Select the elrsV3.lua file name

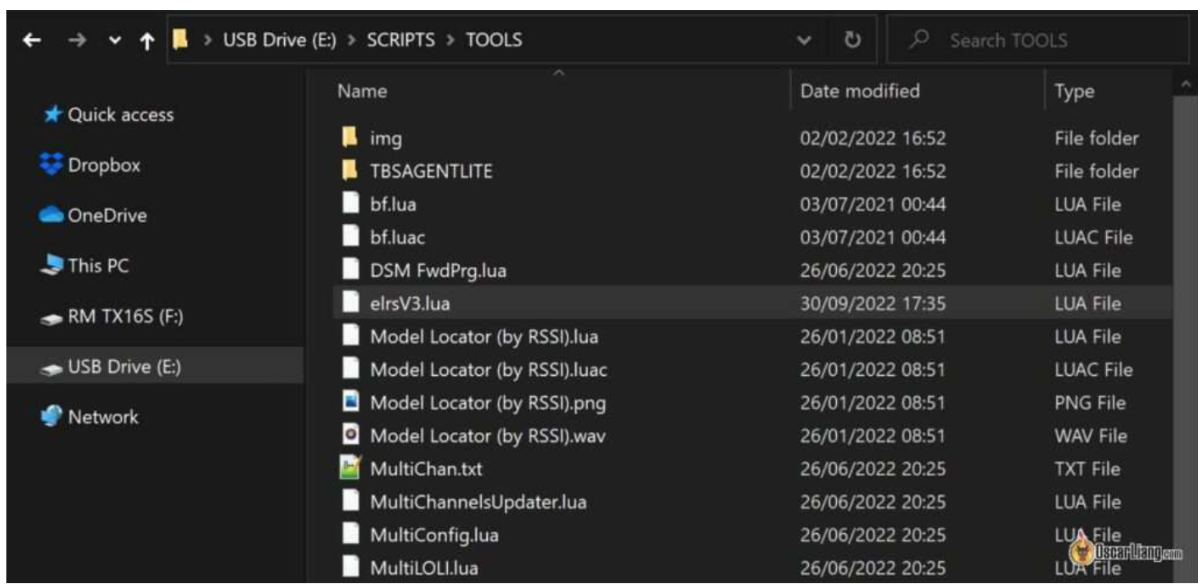pyautogui.click(x=410, y=304)
